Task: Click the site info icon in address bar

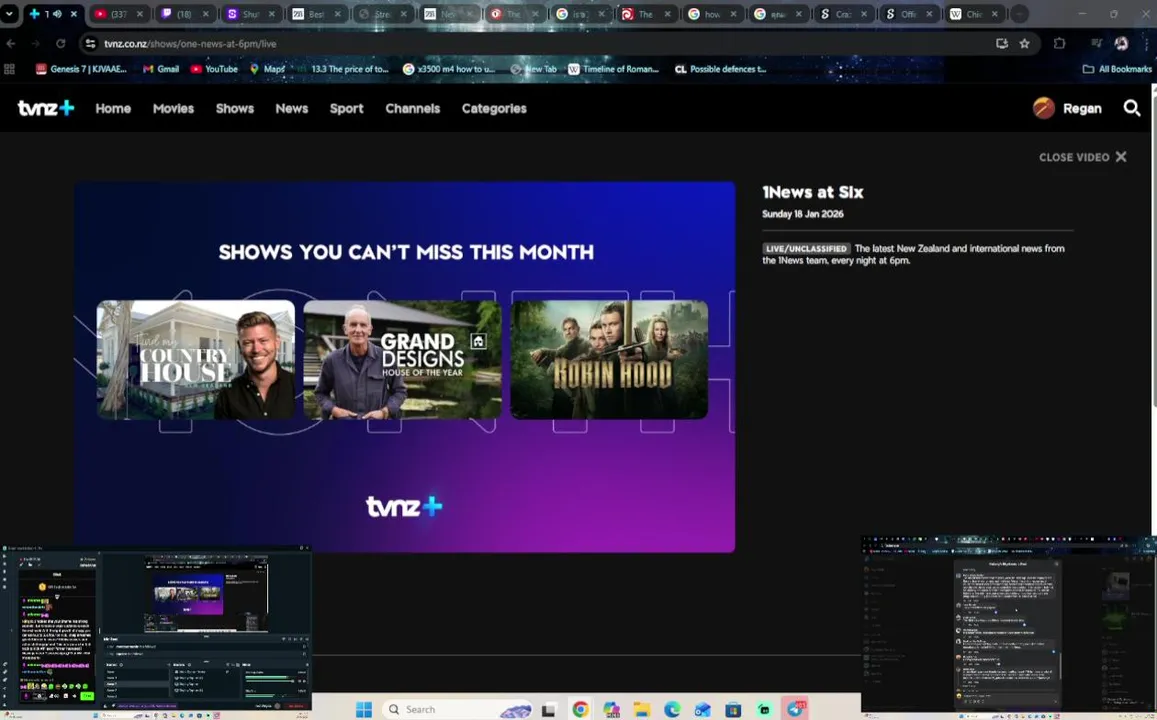Action: click(90, 44)
